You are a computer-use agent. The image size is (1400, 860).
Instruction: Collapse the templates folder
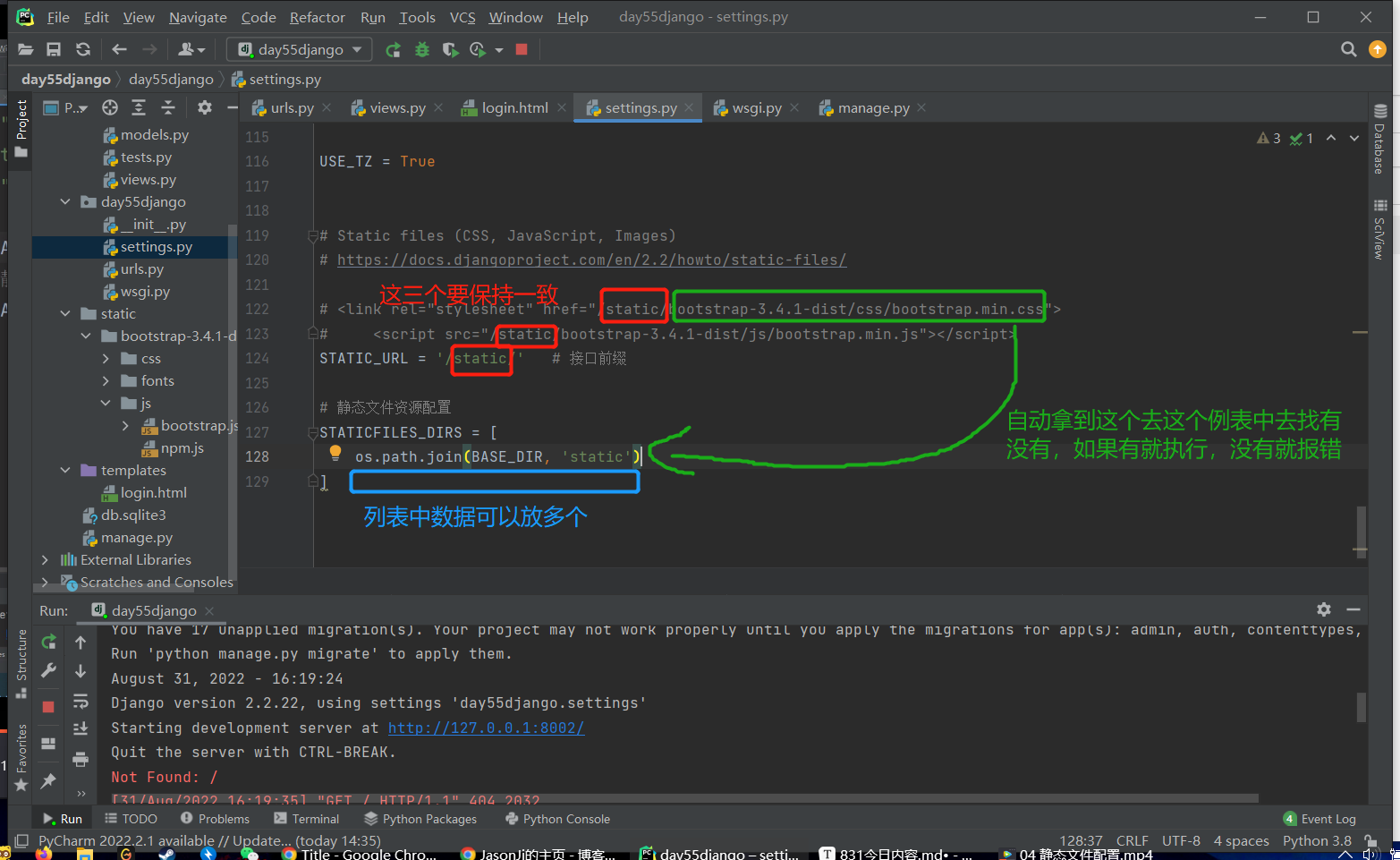(65, 470)
